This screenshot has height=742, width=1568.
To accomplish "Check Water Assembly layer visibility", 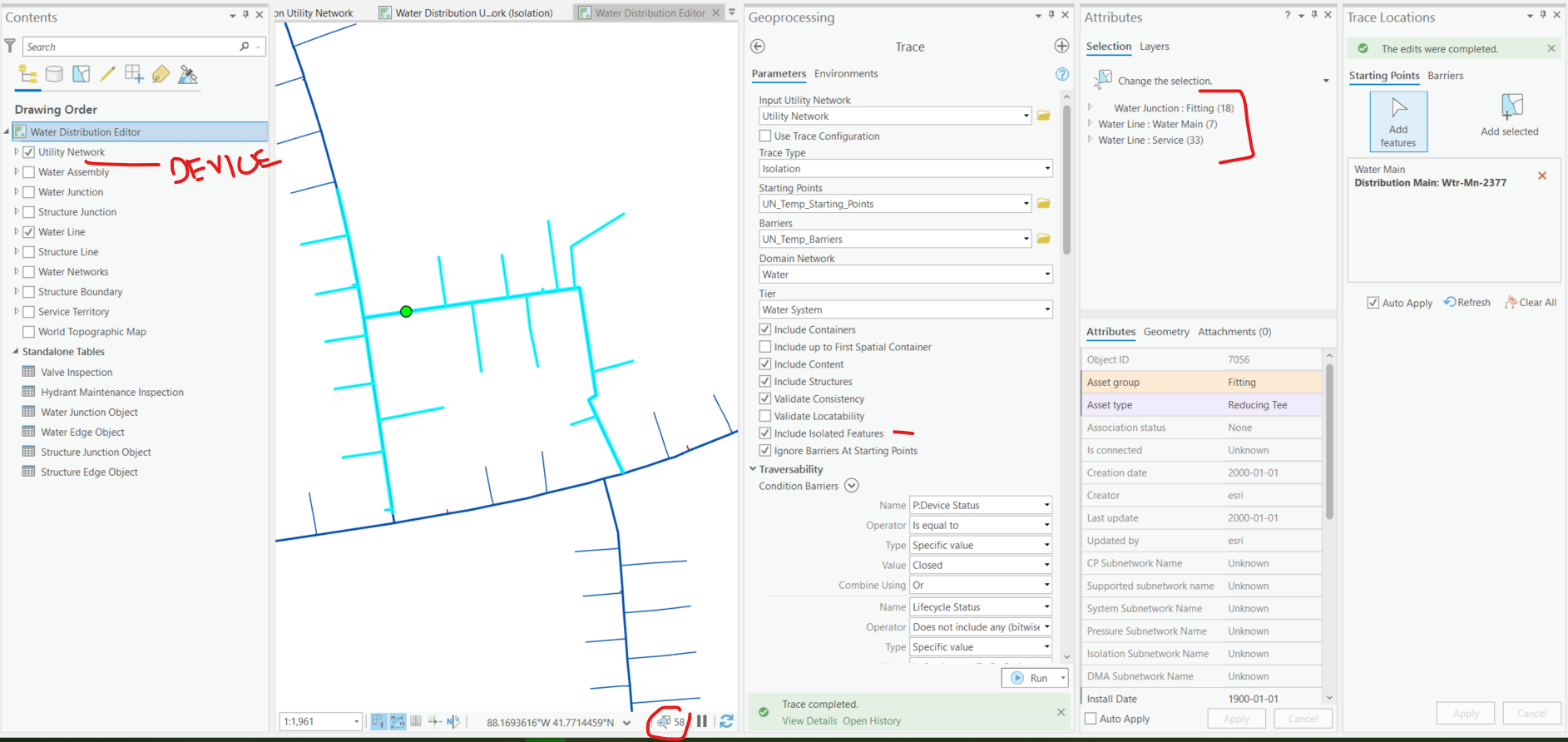I will [x=29, y=172].
